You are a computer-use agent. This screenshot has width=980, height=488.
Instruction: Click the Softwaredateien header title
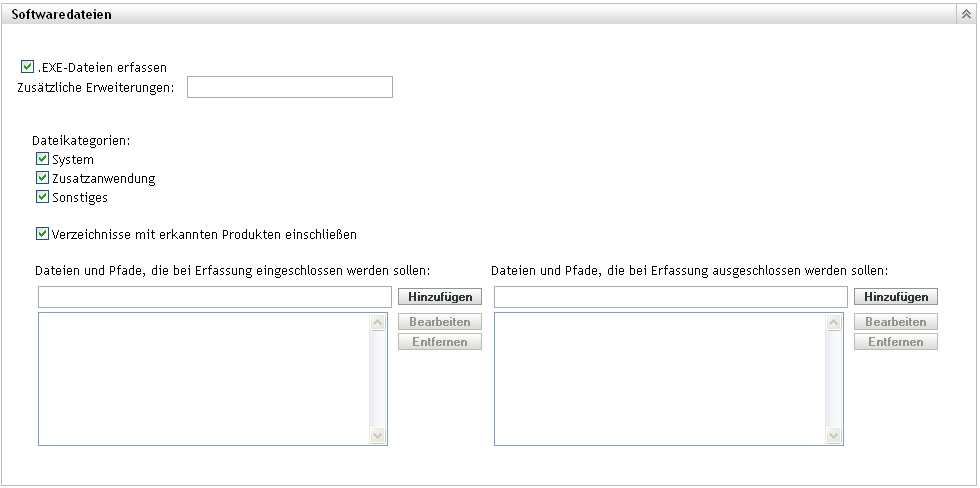pyautogui.click(x=61, y=14)
